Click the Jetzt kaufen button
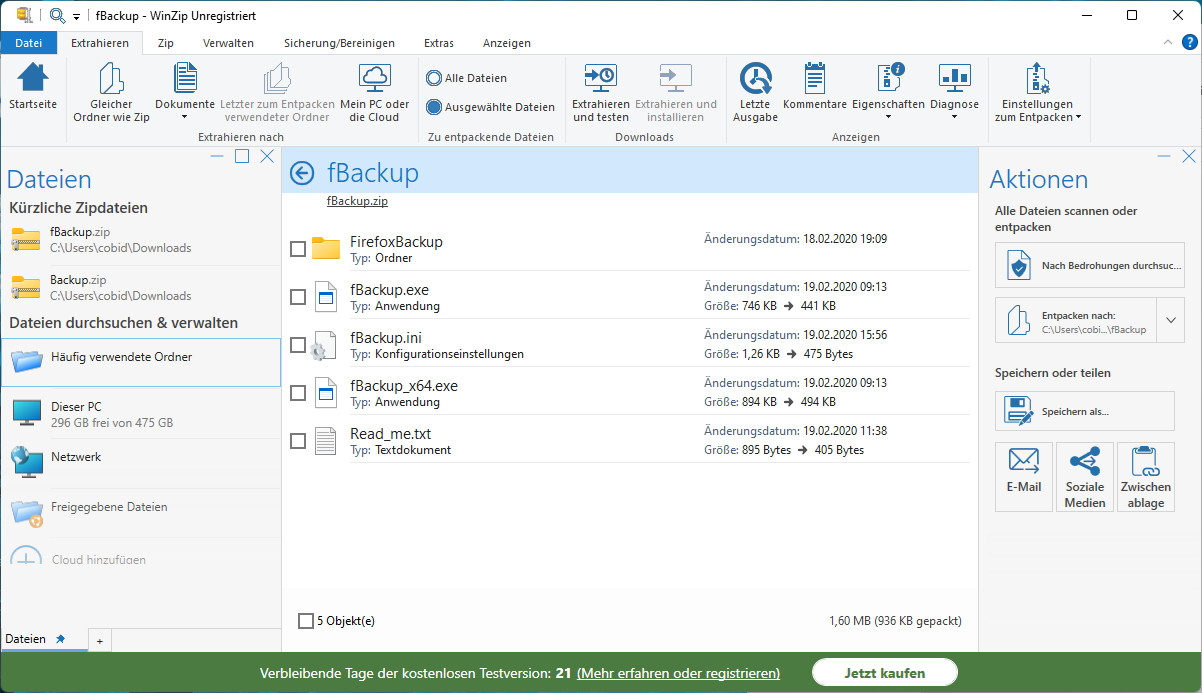 [x=884, y=672]
